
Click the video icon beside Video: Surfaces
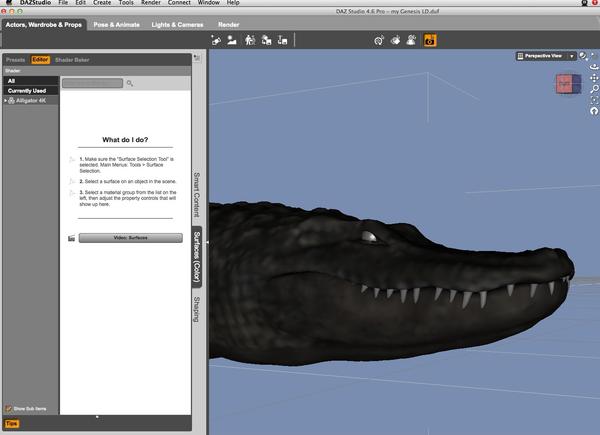[71, 238]
